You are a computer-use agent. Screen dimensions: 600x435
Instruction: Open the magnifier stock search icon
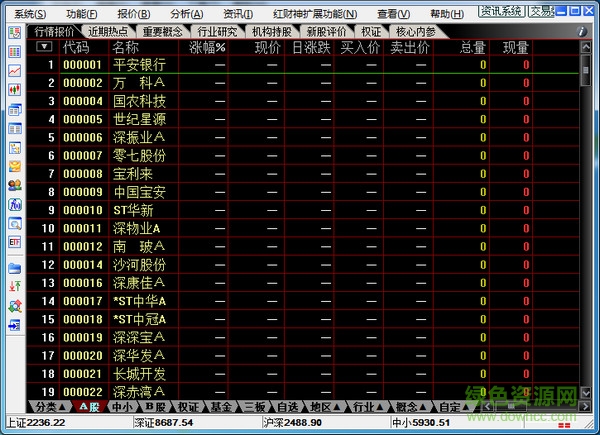point(15,223)
